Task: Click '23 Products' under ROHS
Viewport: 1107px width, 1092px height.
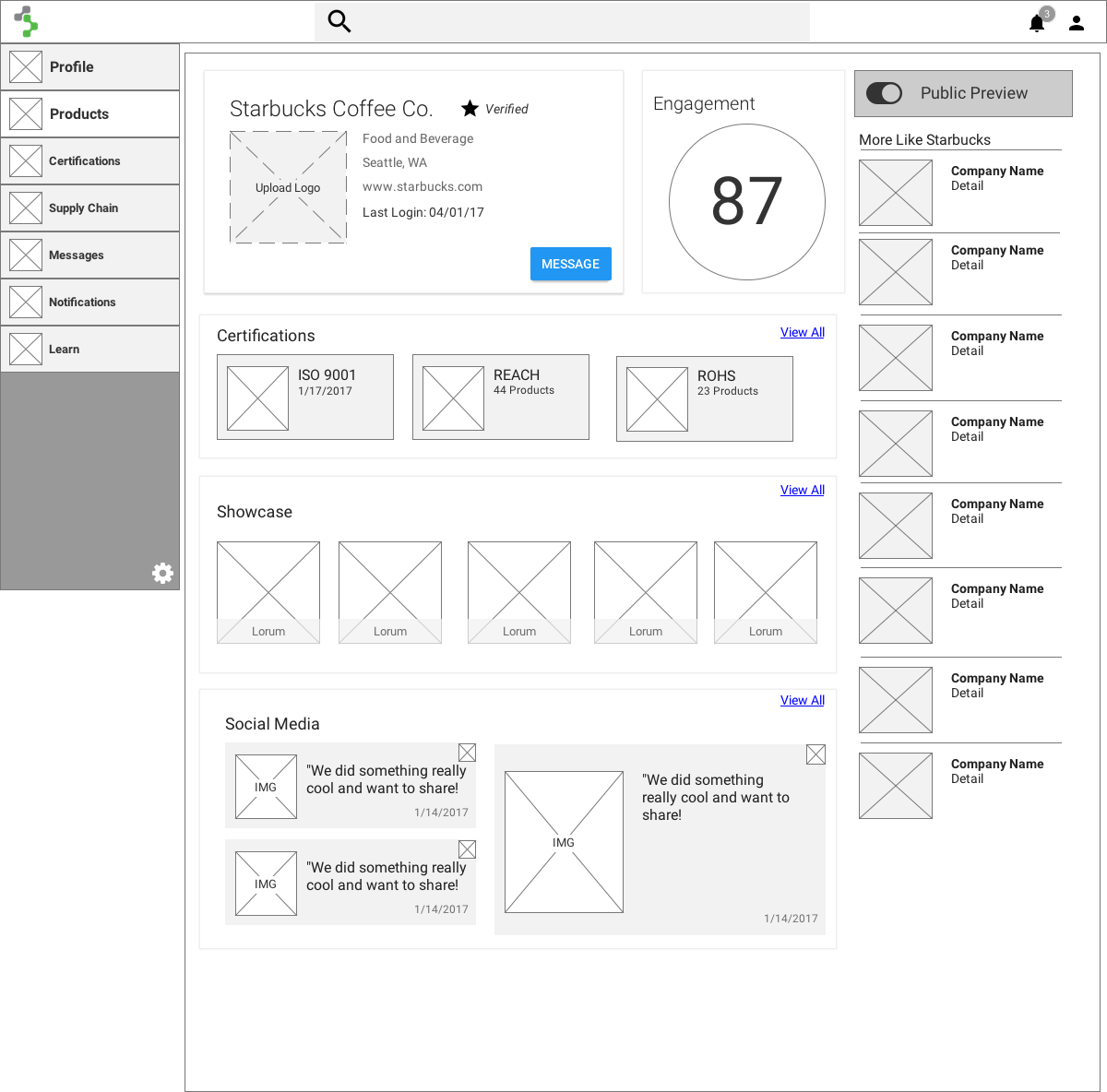Action: tap(728, 391)
